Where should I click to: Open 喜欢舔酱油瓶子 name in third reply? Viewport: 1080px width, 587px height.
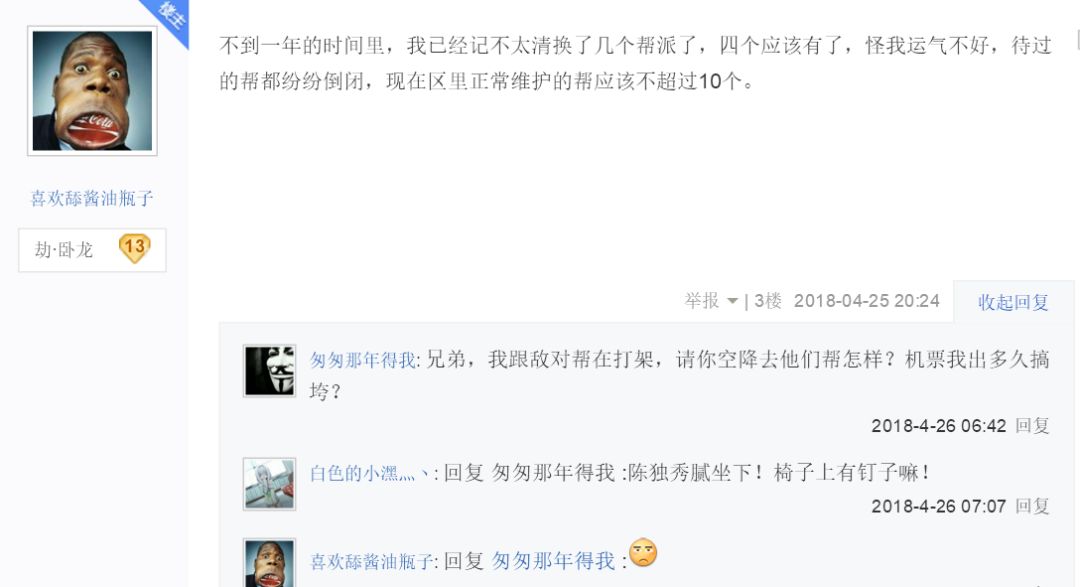pyautogui.click(x=371, y=562)
